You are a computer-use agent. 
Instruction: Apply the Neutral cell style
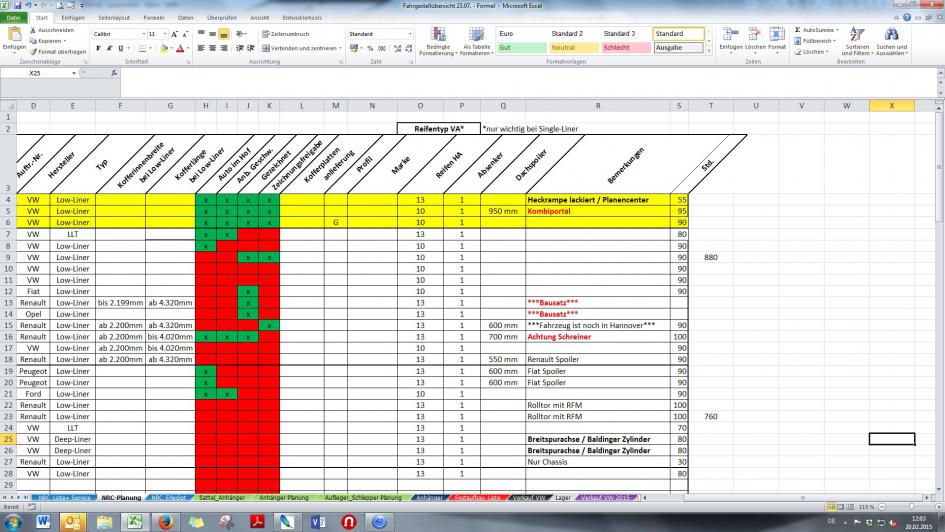tap(574, 48)
